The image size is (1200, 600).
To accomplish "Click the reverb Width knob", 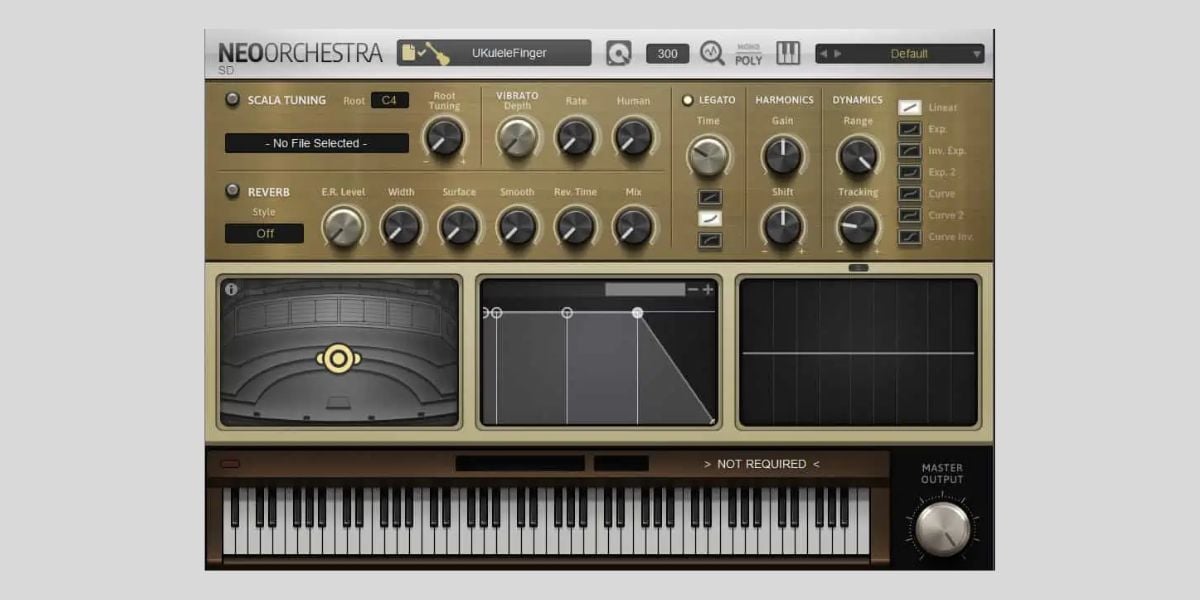I will pos(401,227).
